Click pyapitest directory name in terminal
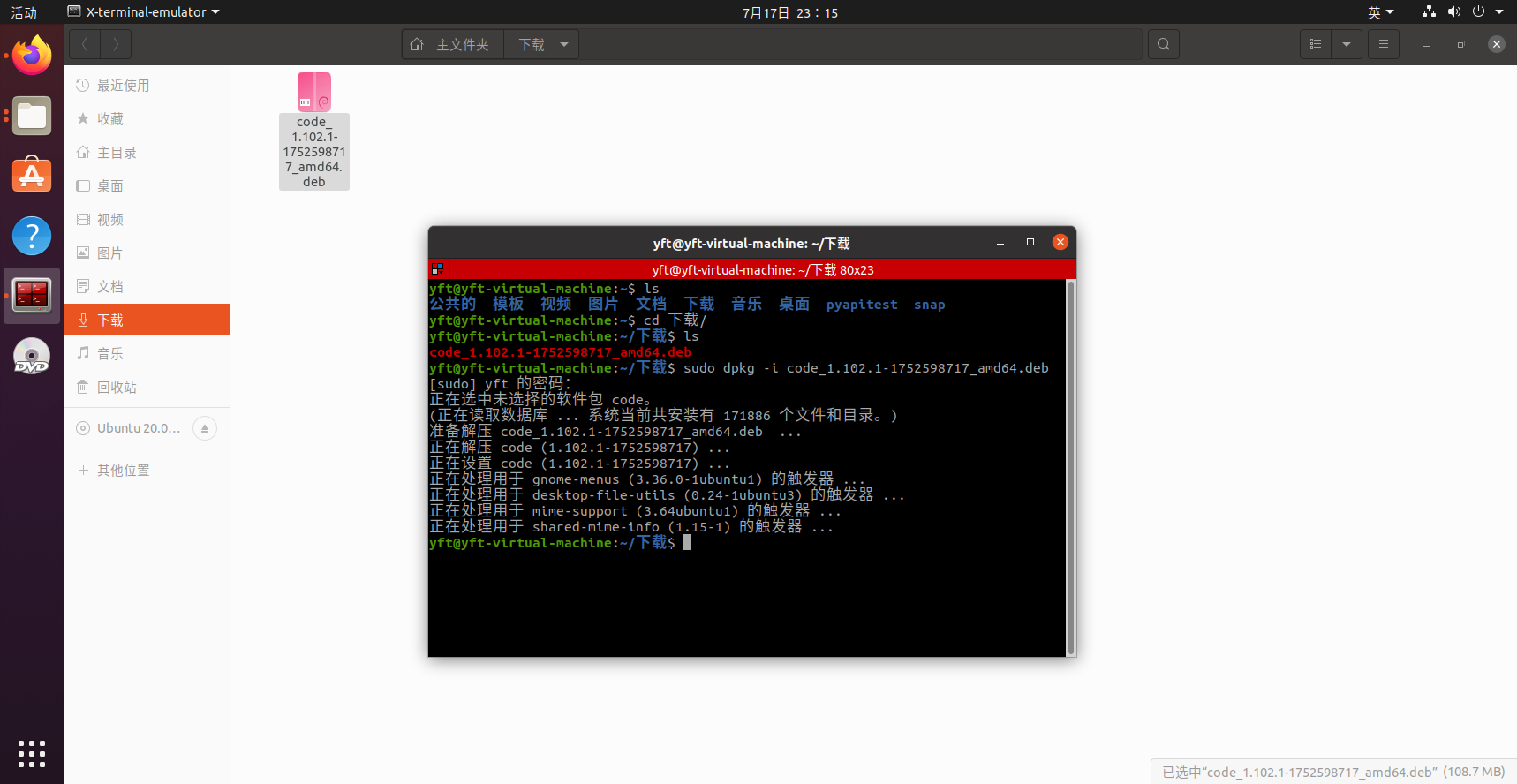 click(x=862, y=305)
